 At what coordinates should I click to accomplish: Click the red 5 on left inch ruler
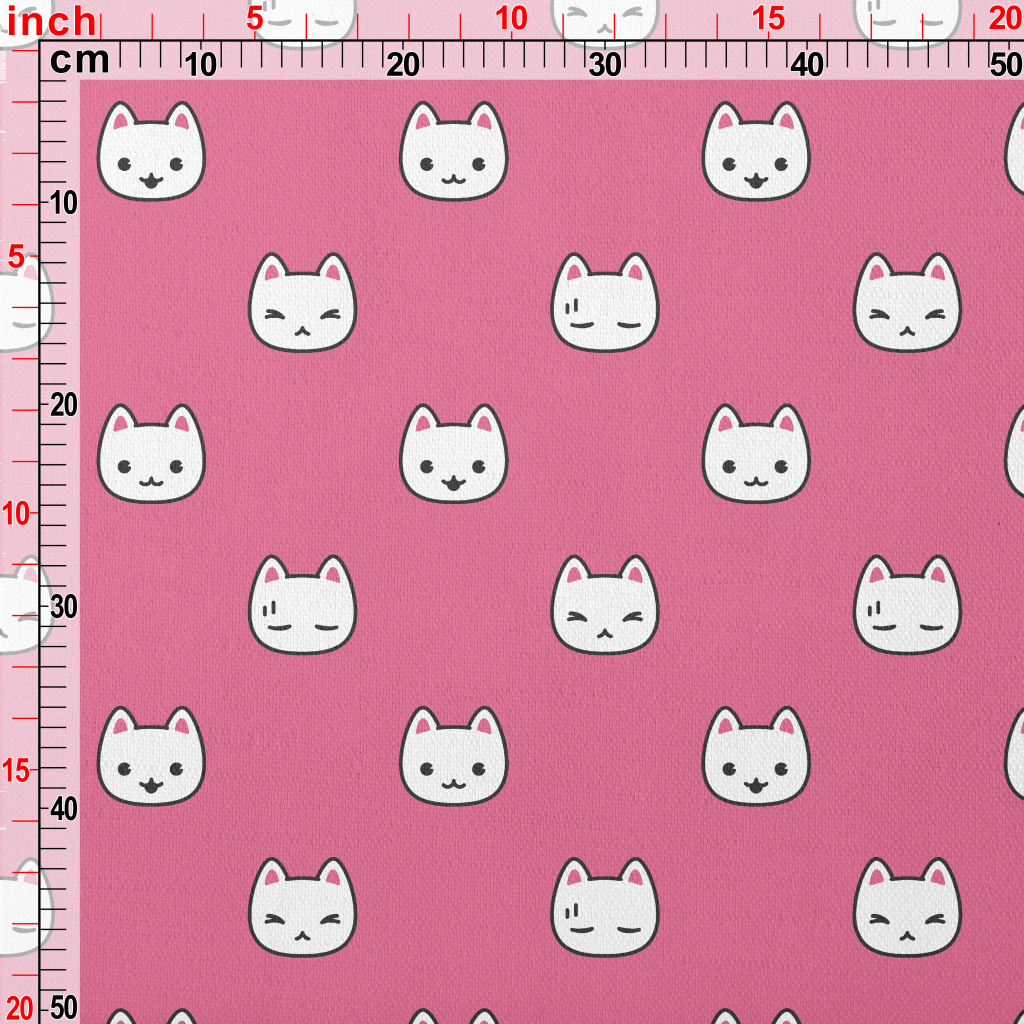click(x=17, y=258)
